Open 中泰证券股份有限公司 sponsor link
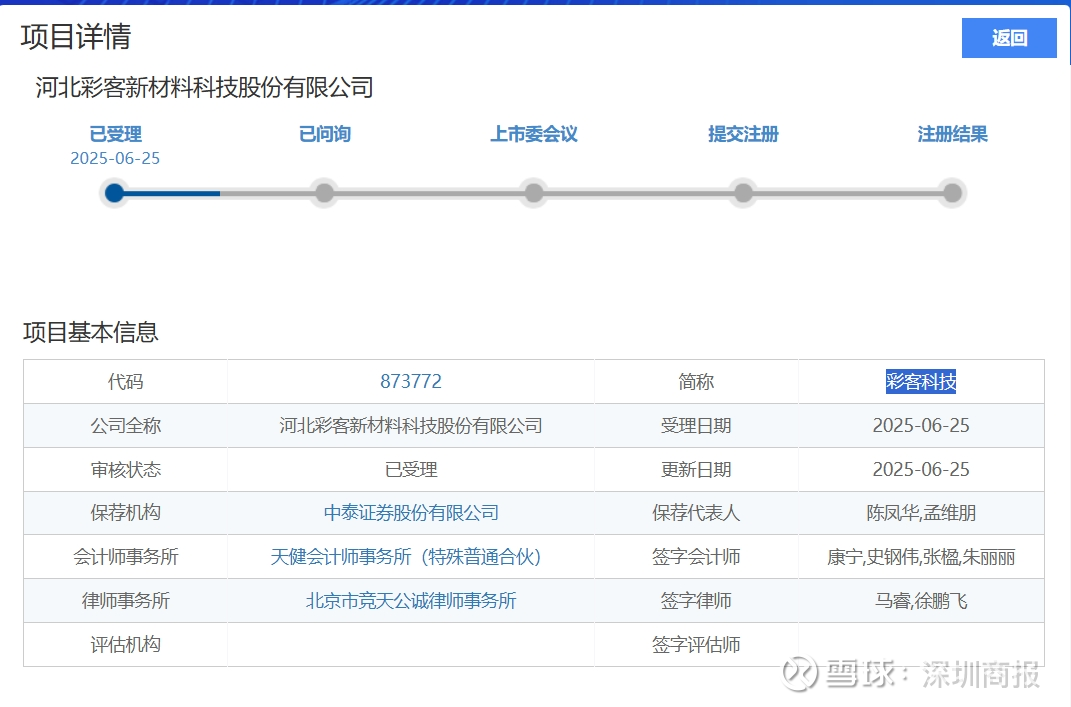The image size is (1071, 707). (x=411, y=513)
